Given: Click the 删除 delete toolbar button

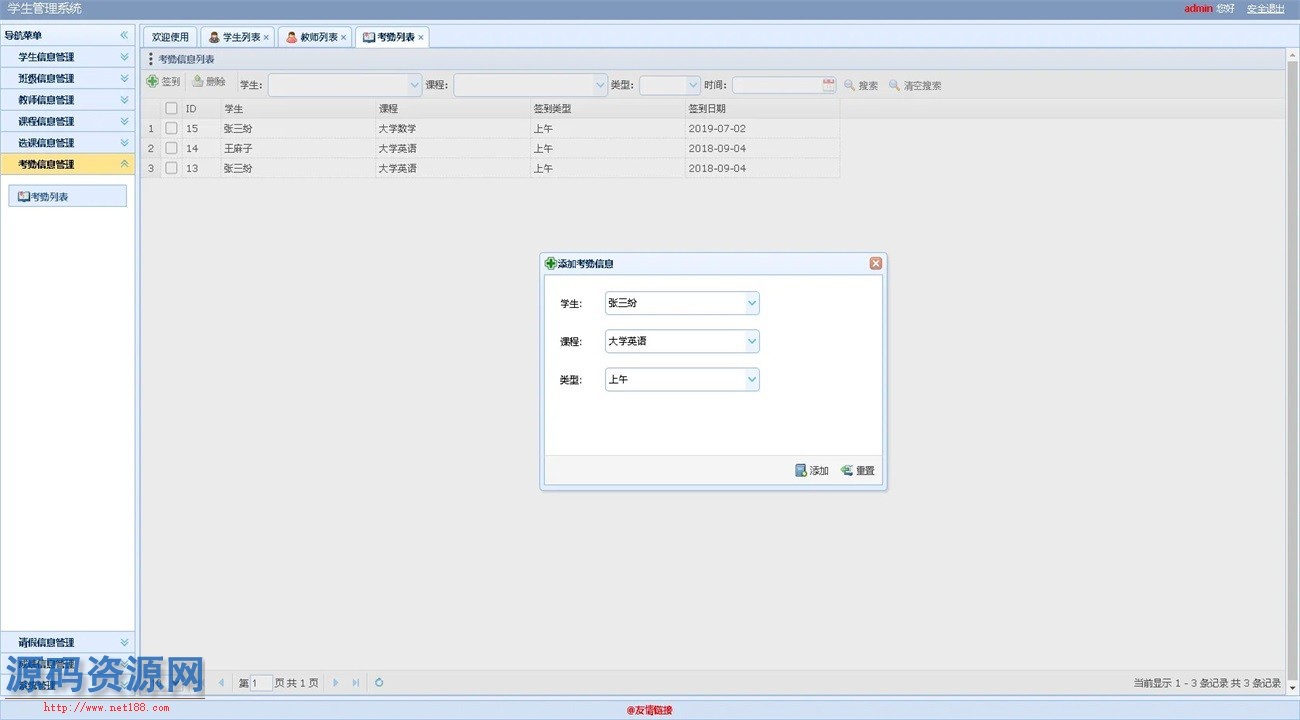Looking at the screenshot, I should (209, 83).
